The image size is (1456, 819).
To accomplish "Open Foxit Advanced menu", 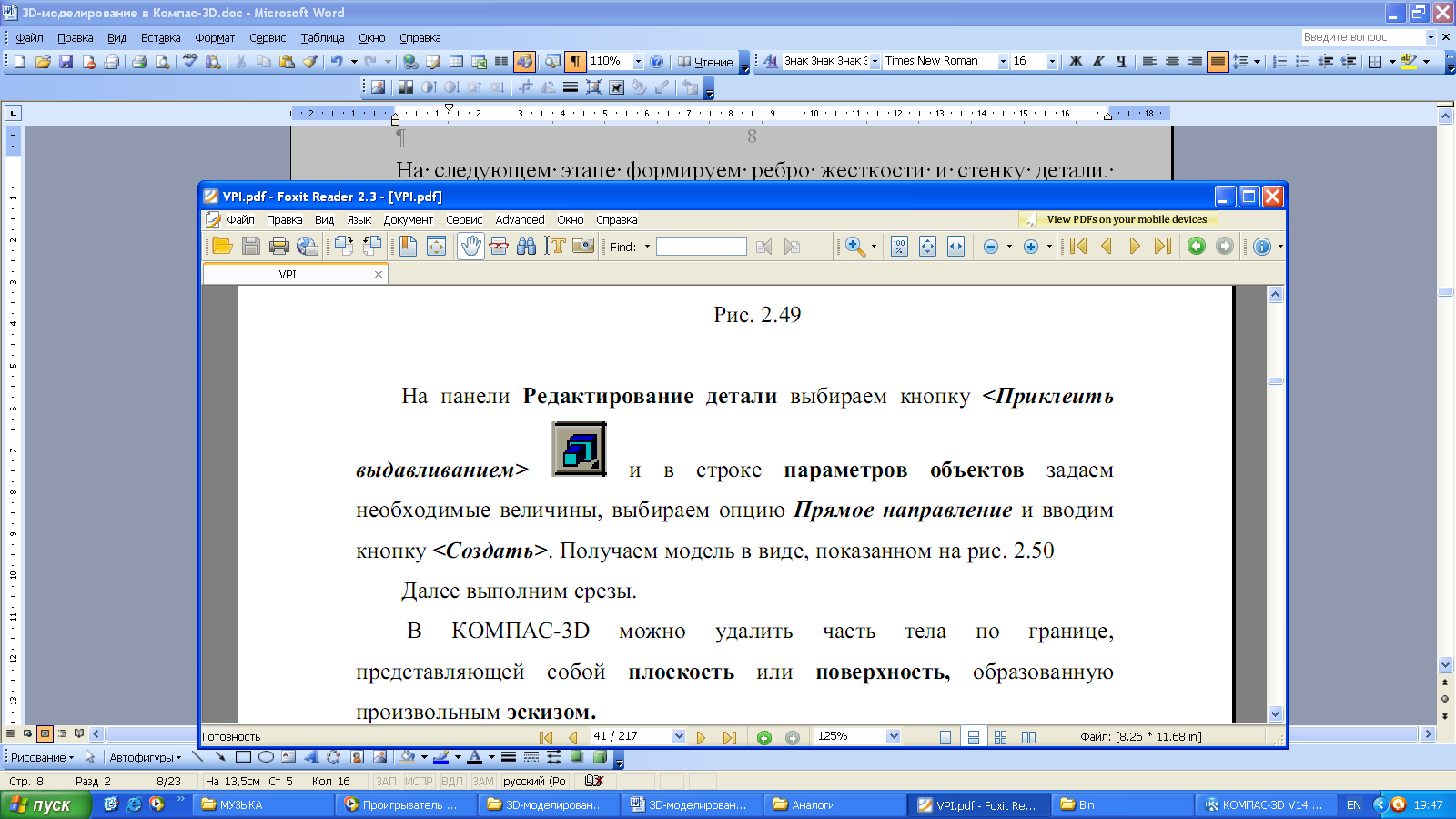I will [520, 219].
